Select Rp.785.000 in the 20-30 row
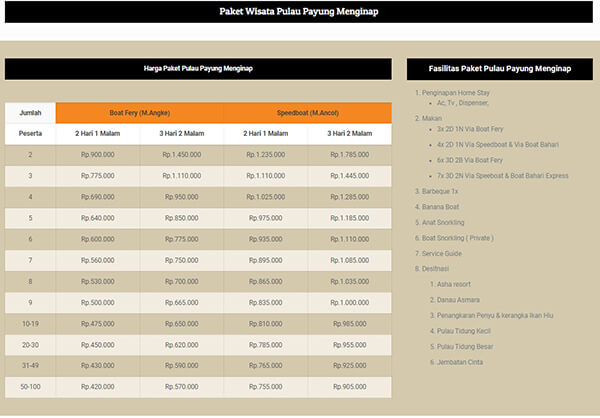This screenshot has width=600, height=418. 266,345
